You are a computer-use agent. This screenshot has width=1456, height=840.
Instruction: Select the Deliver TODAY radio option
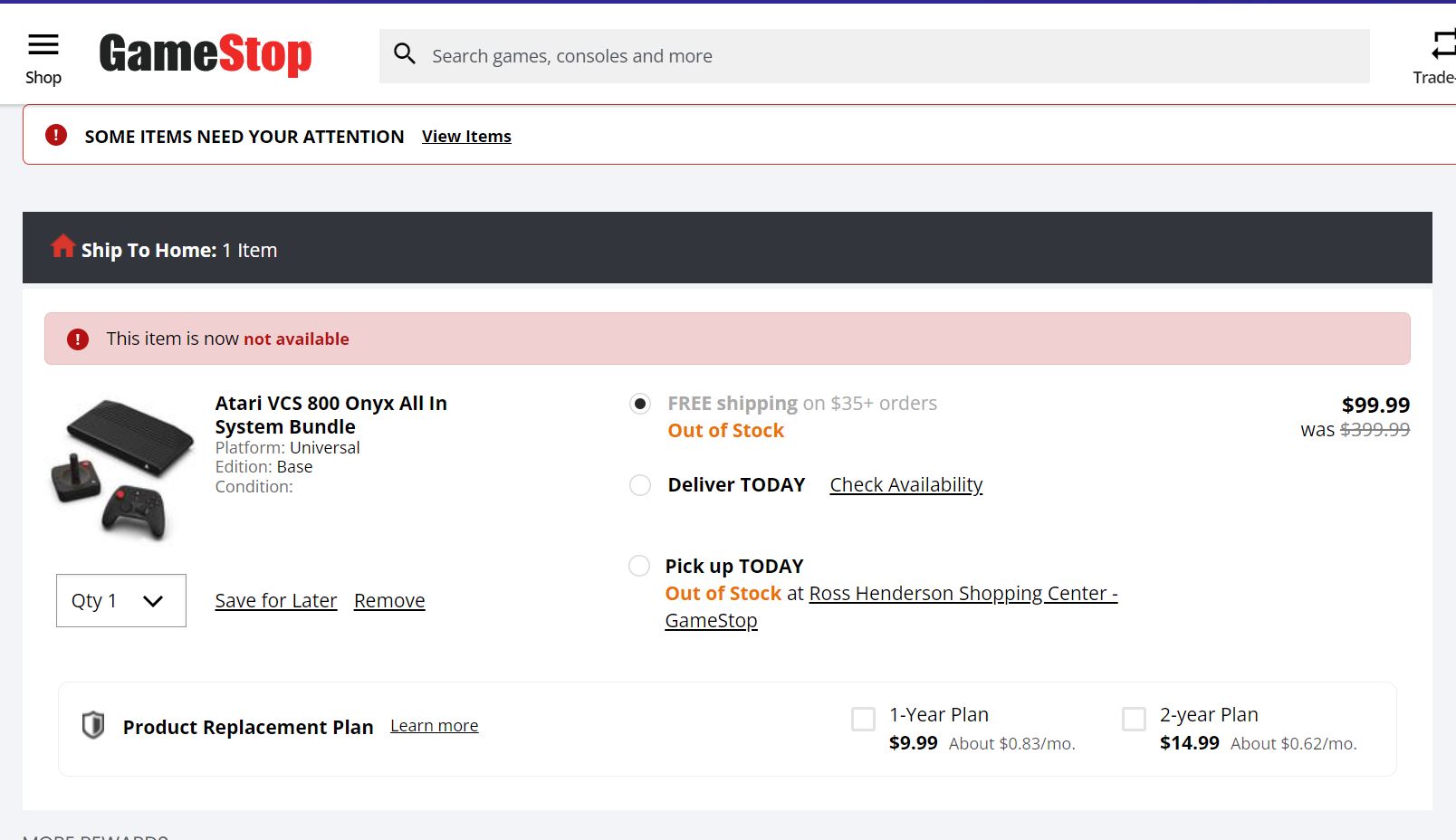(640, 485)
